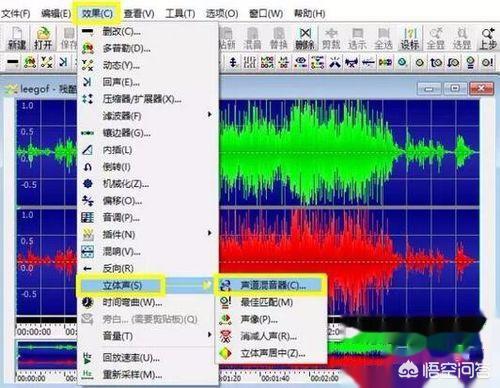
Task: Click the 上步 zoom magnifier icon
Action: [x=487, y=38]
